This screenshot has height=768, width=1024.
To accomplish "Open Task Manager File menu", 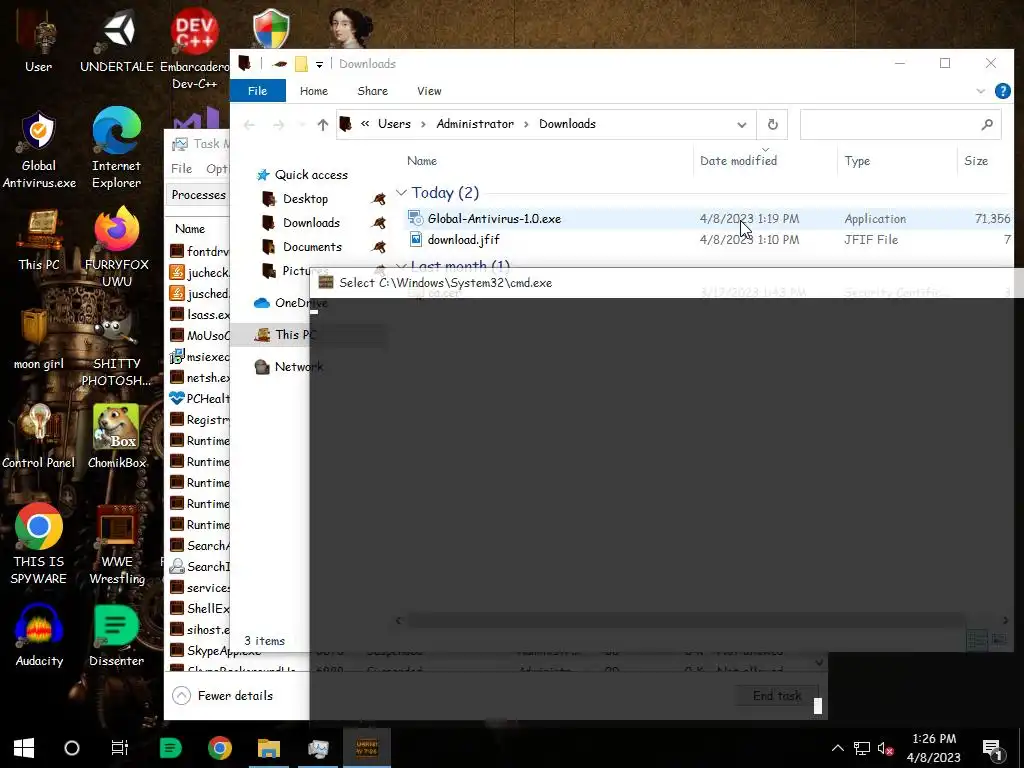I will 182,168.
